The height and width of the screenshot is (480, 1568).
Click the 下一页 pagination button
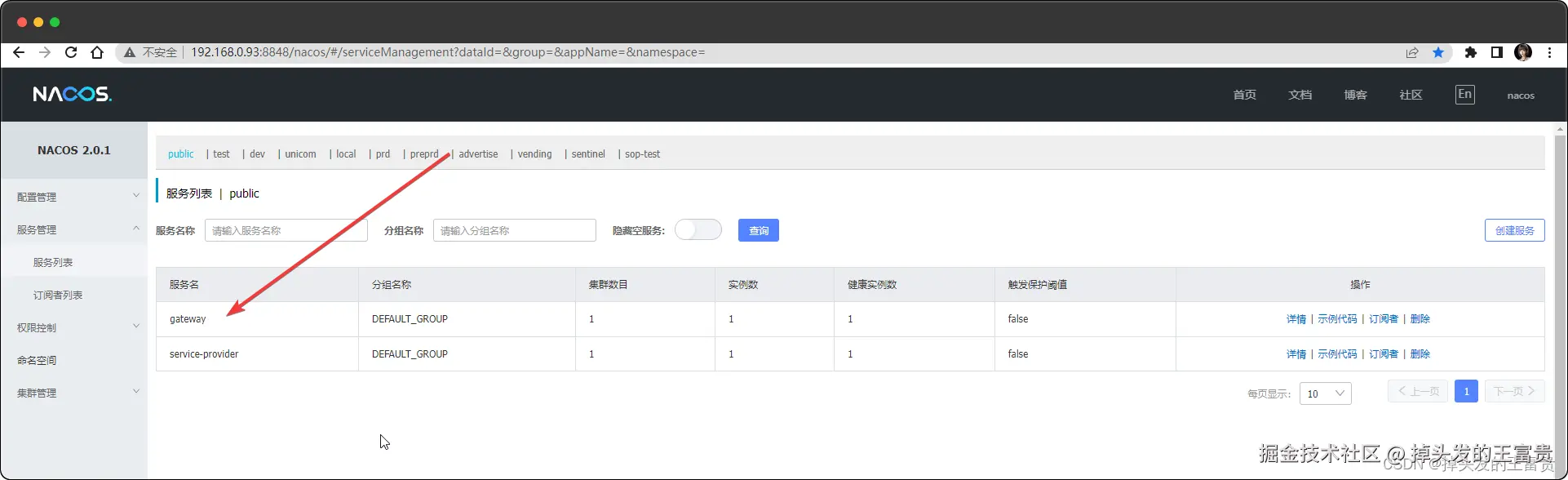click(x=1514, y=391)
